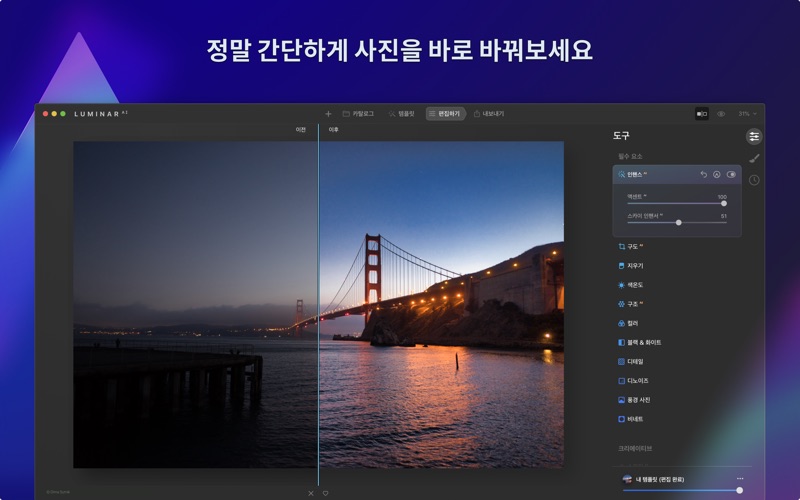Click the LUMINAR AI logo text

tap(101, 114)
